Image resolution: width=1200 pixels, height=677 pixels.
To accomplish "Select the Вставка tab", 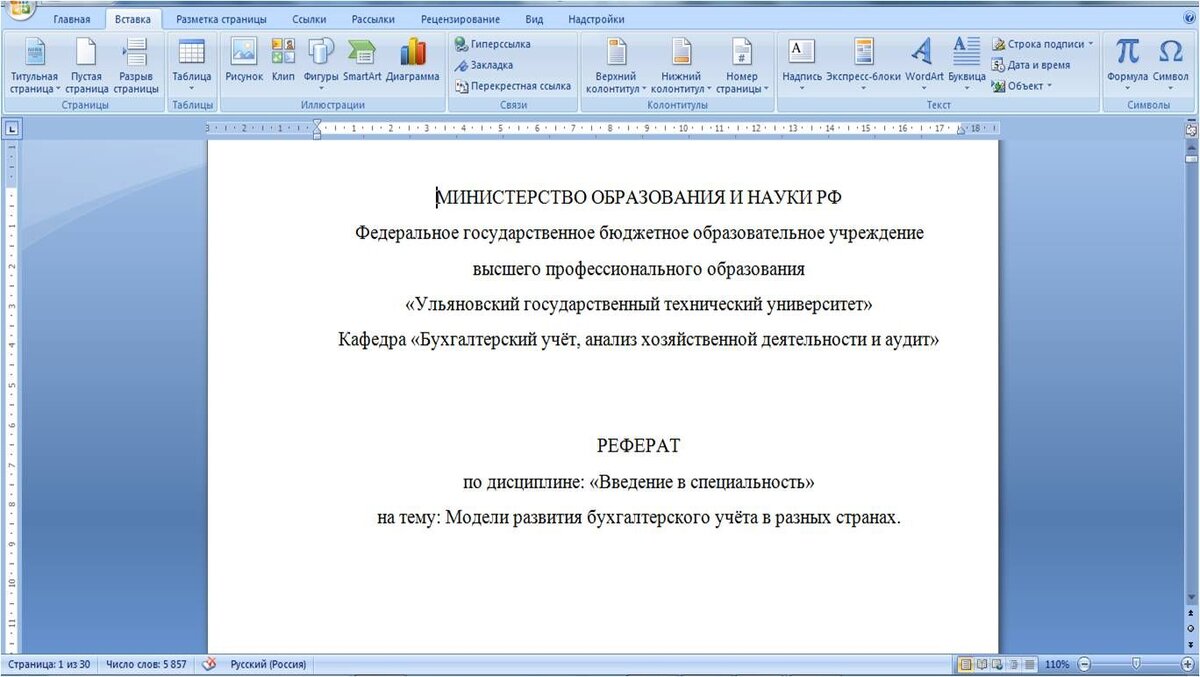I will (x=133, y=19).
